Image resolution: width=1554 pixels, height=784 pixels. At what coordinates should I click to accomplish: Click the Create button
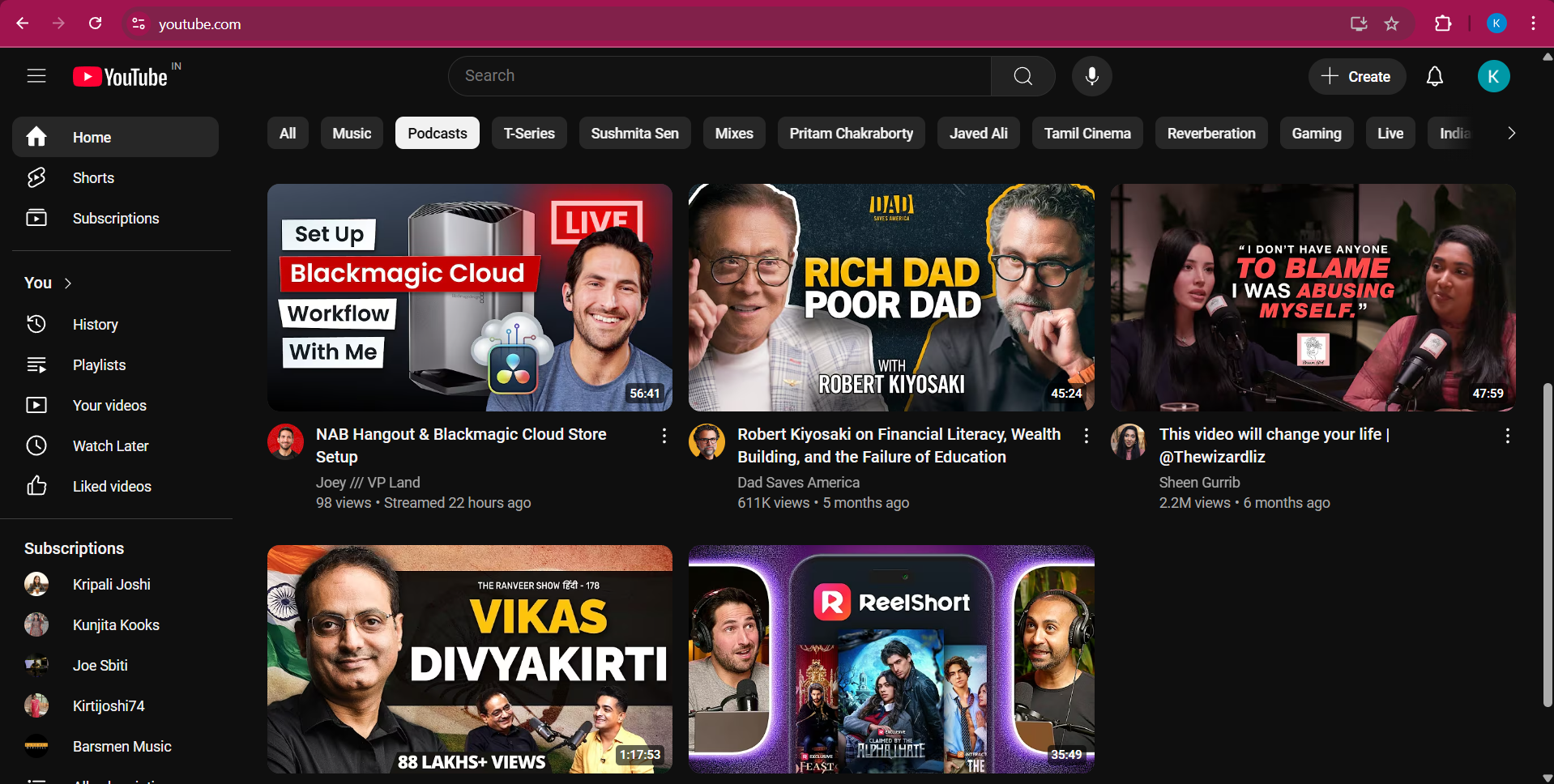pyautogui.click(x=1356, y=76)
